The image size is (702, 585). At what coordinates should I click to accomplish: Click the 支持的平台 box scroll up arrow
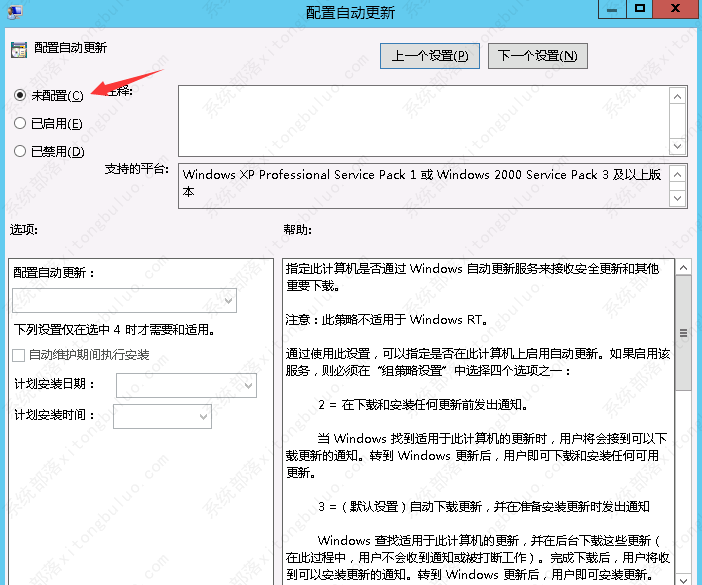[x=678, y=175]
